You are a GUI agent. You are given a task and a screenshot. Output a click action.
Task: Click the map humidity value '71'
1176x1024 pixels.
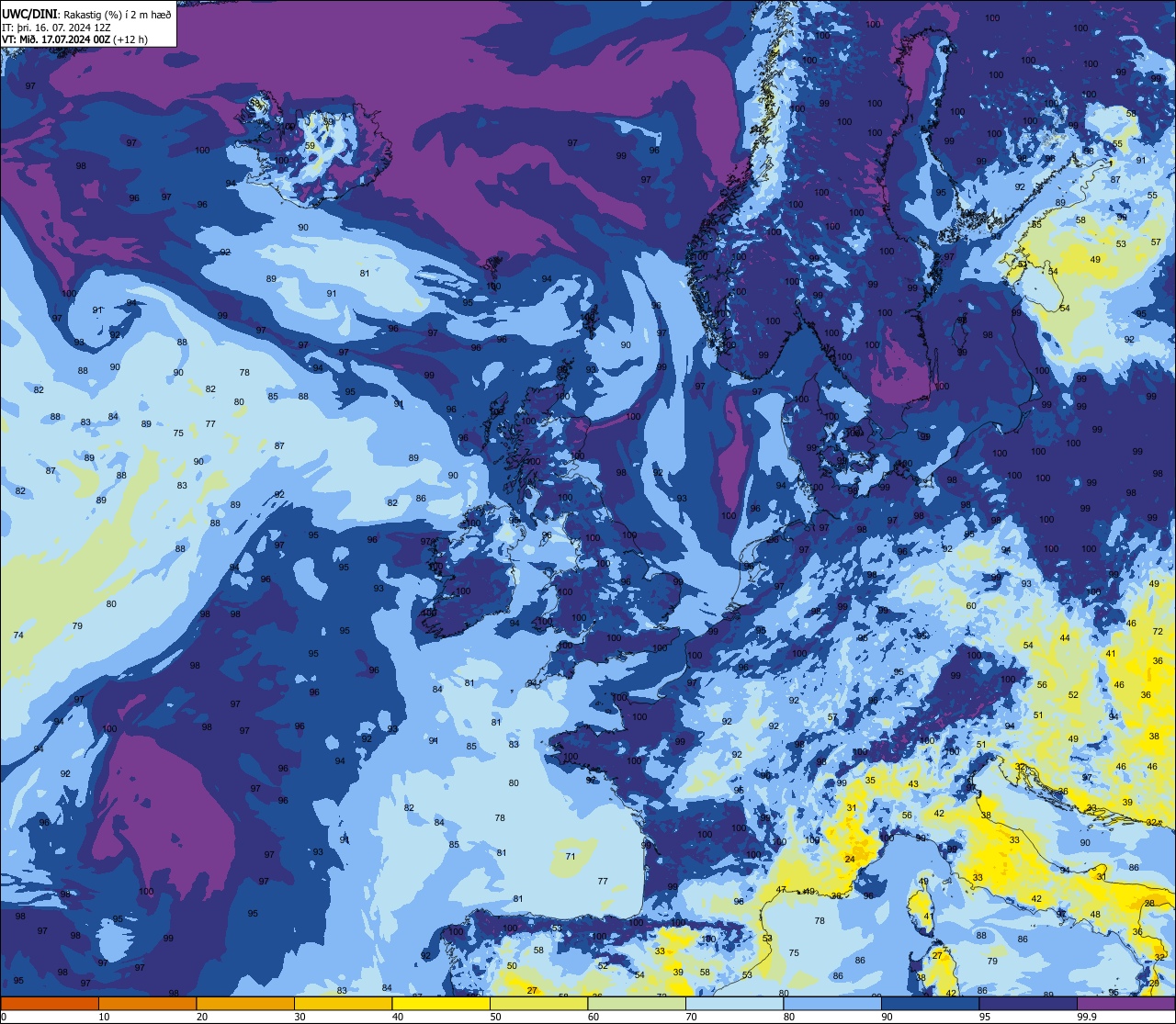click(x=571, y=856)
